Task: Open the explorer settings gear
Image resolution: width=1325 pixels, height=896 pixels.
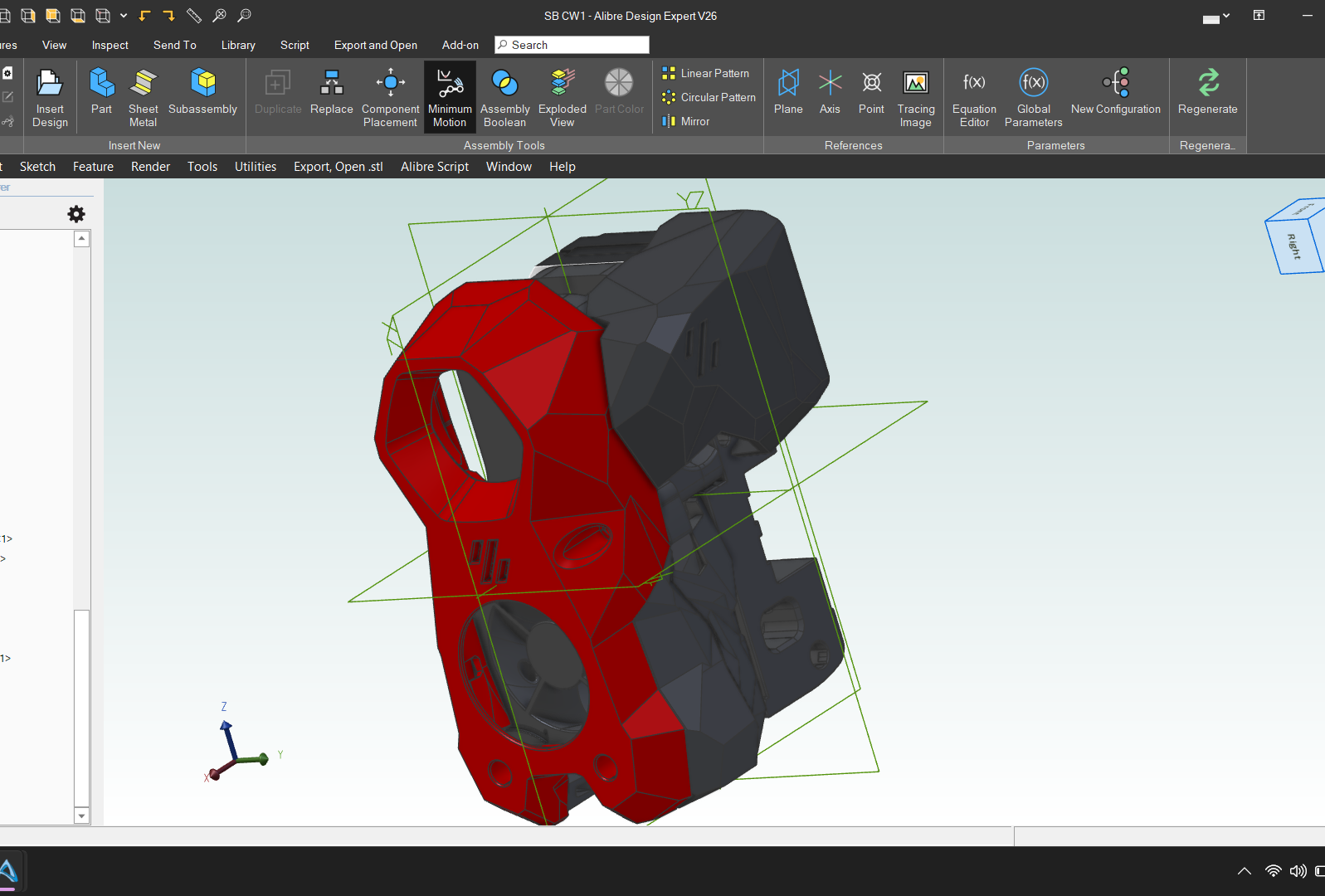Action: [x=76, y=214]
